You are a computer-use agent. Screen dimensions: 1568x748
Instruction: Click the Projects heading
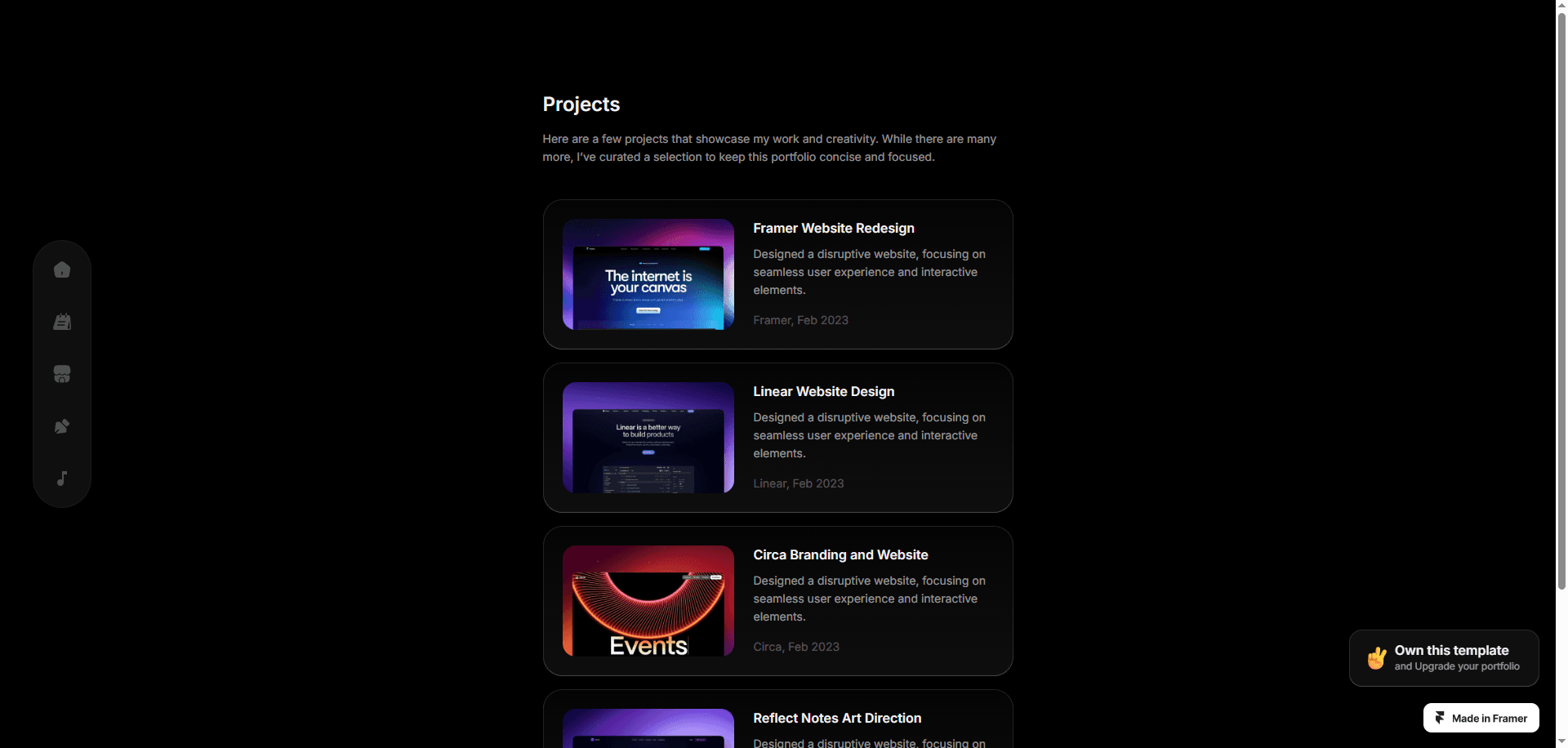(581, 105)
